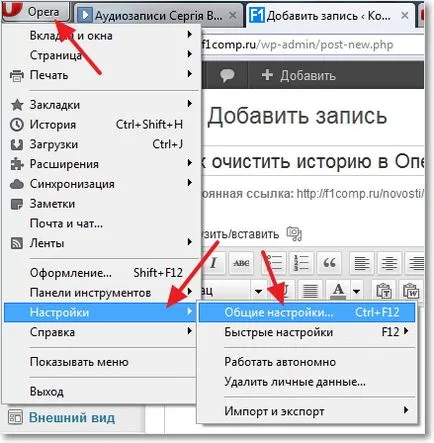Open the Справка submenu
434x443 pixels.
tap(101, 332)
